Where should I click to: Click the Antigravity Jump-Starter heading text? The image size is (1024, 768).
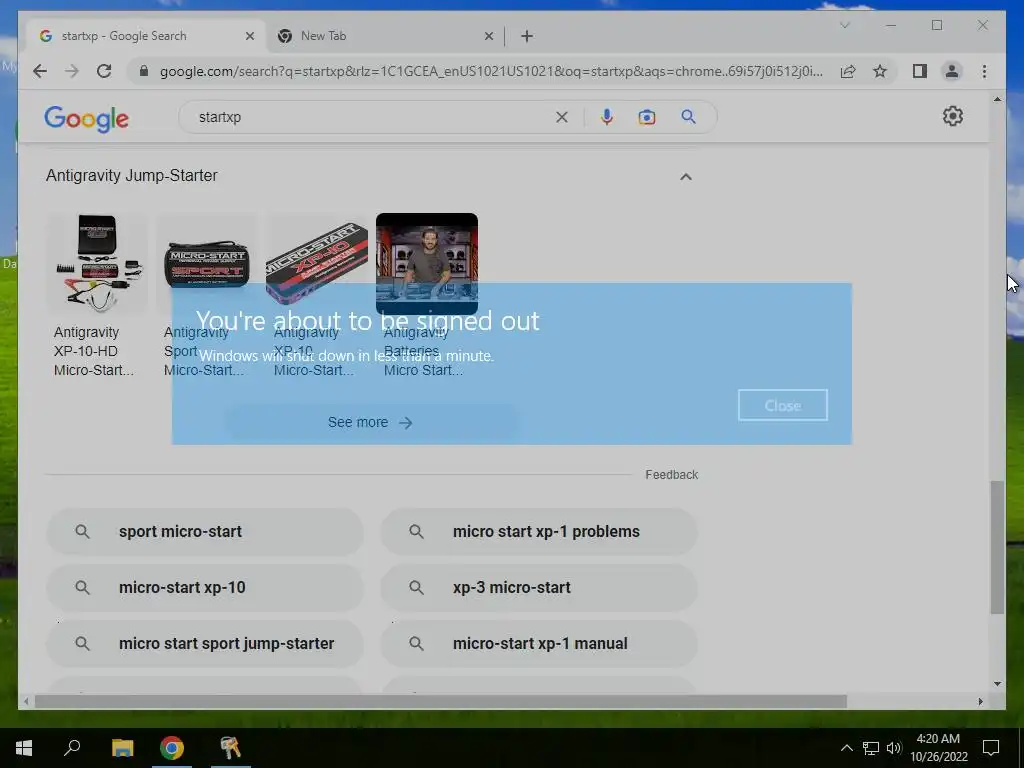tap(132, 176)
